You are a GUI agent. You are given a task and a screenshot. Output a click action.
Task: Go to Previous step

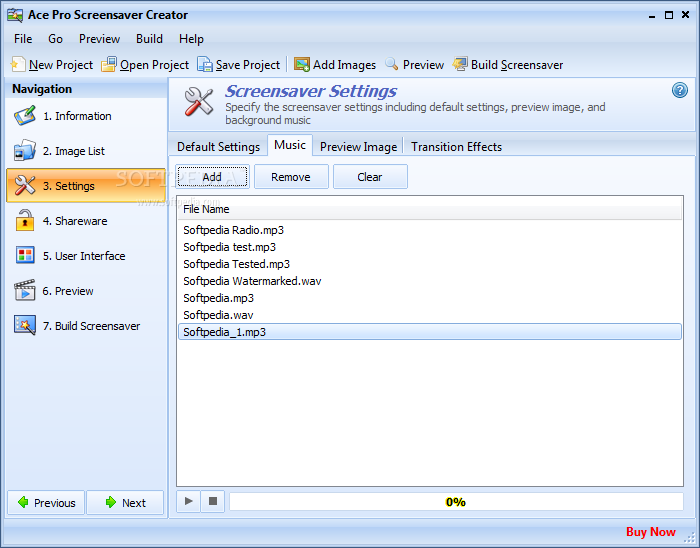point(46,502)
